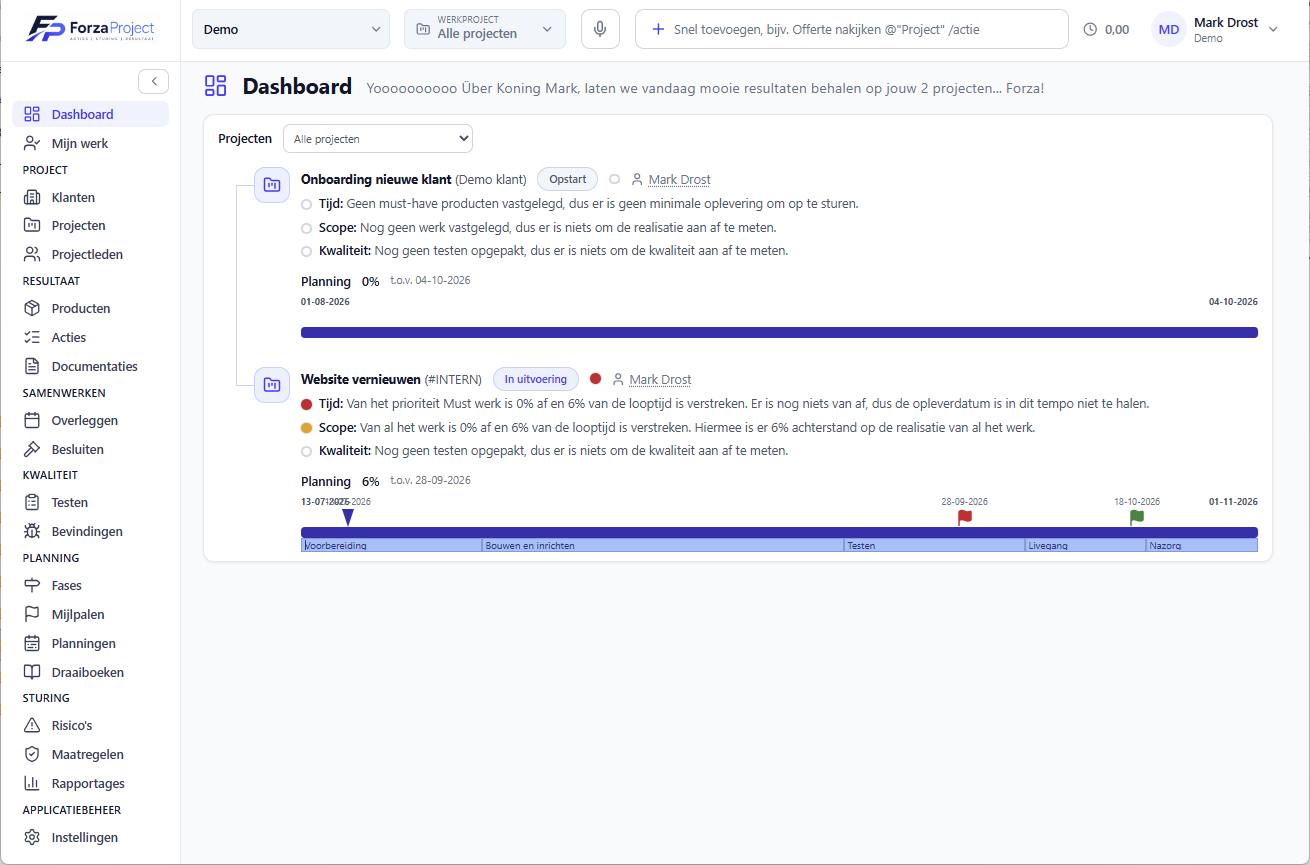Click the Fases signpost icon
This screenshot has width=1310, height=865.
click(x=32, y=585)
